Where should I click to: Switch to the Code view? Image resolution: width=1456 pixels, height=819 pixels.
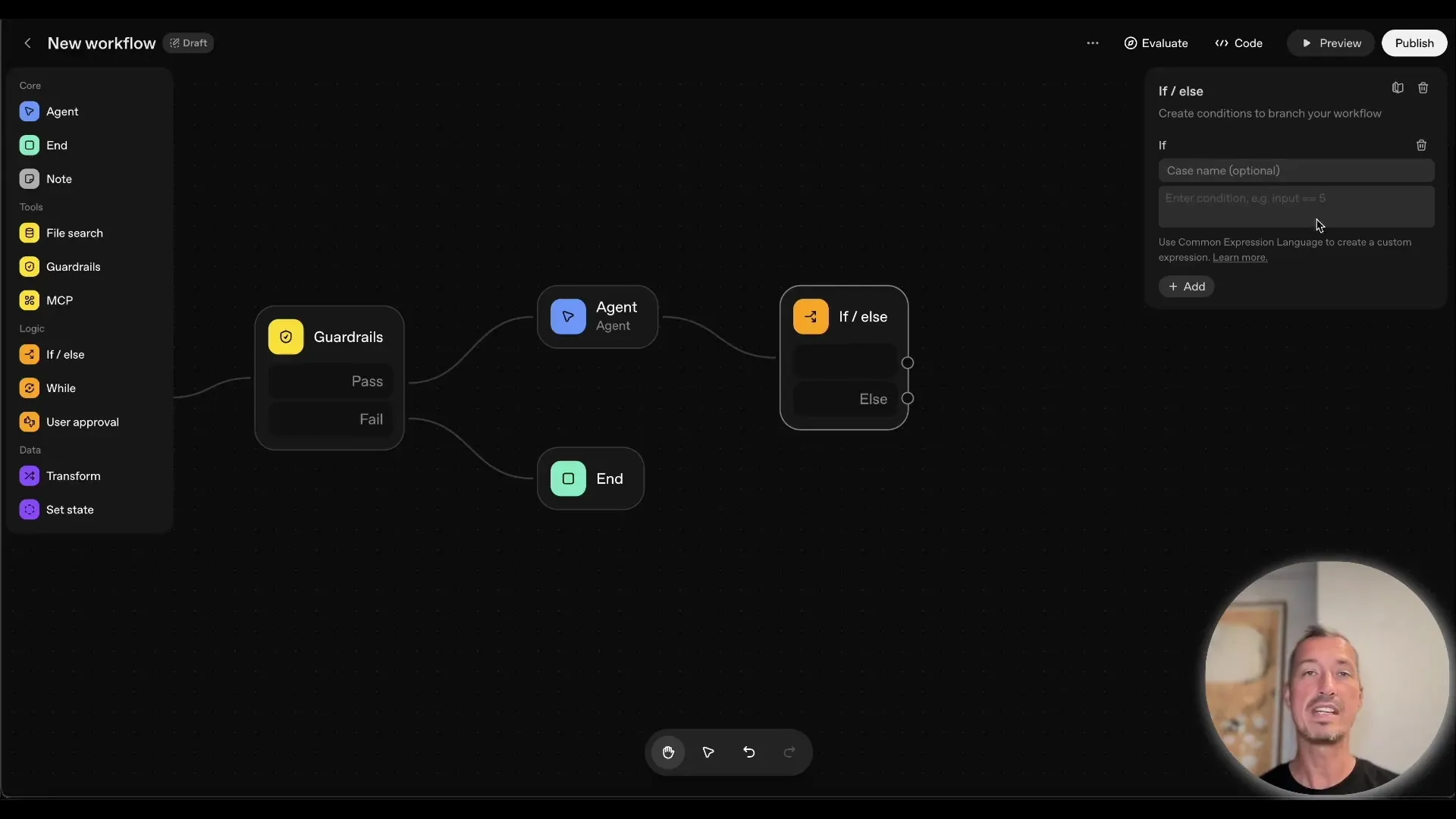pos(1238,43)
